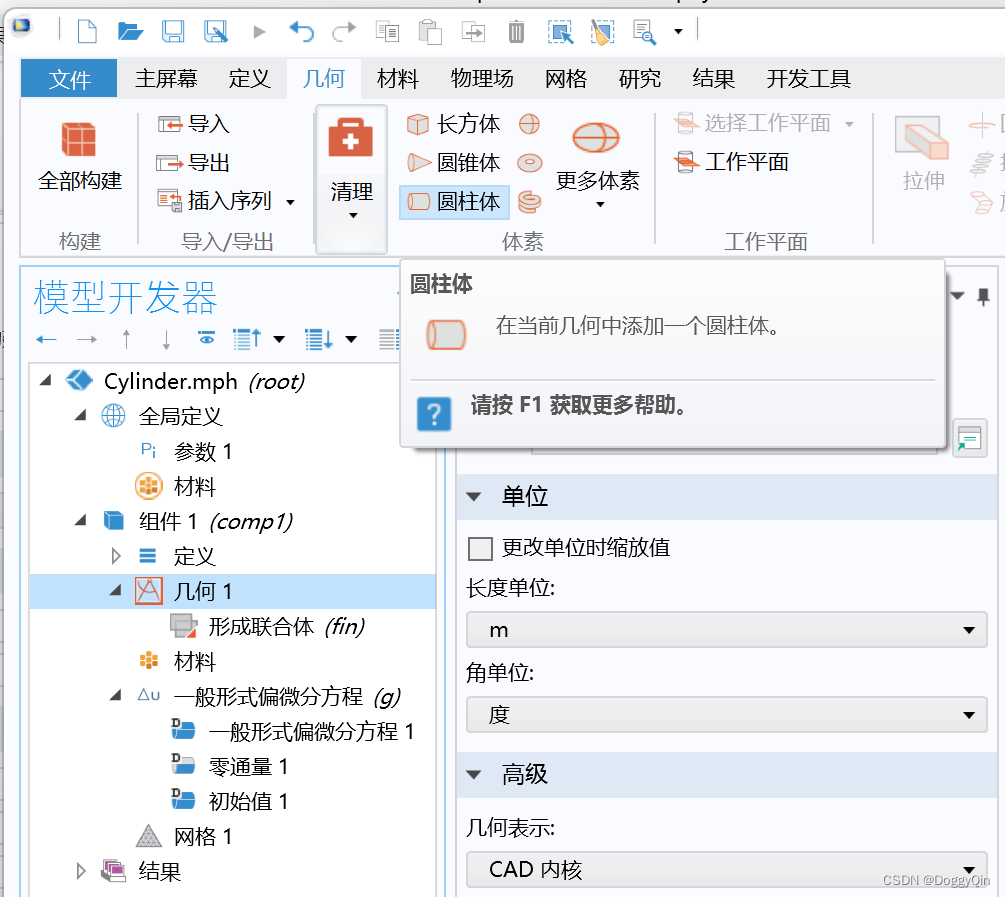Select 初始值 1 node
The image size is (1005, 897).
tap(248, 801)
